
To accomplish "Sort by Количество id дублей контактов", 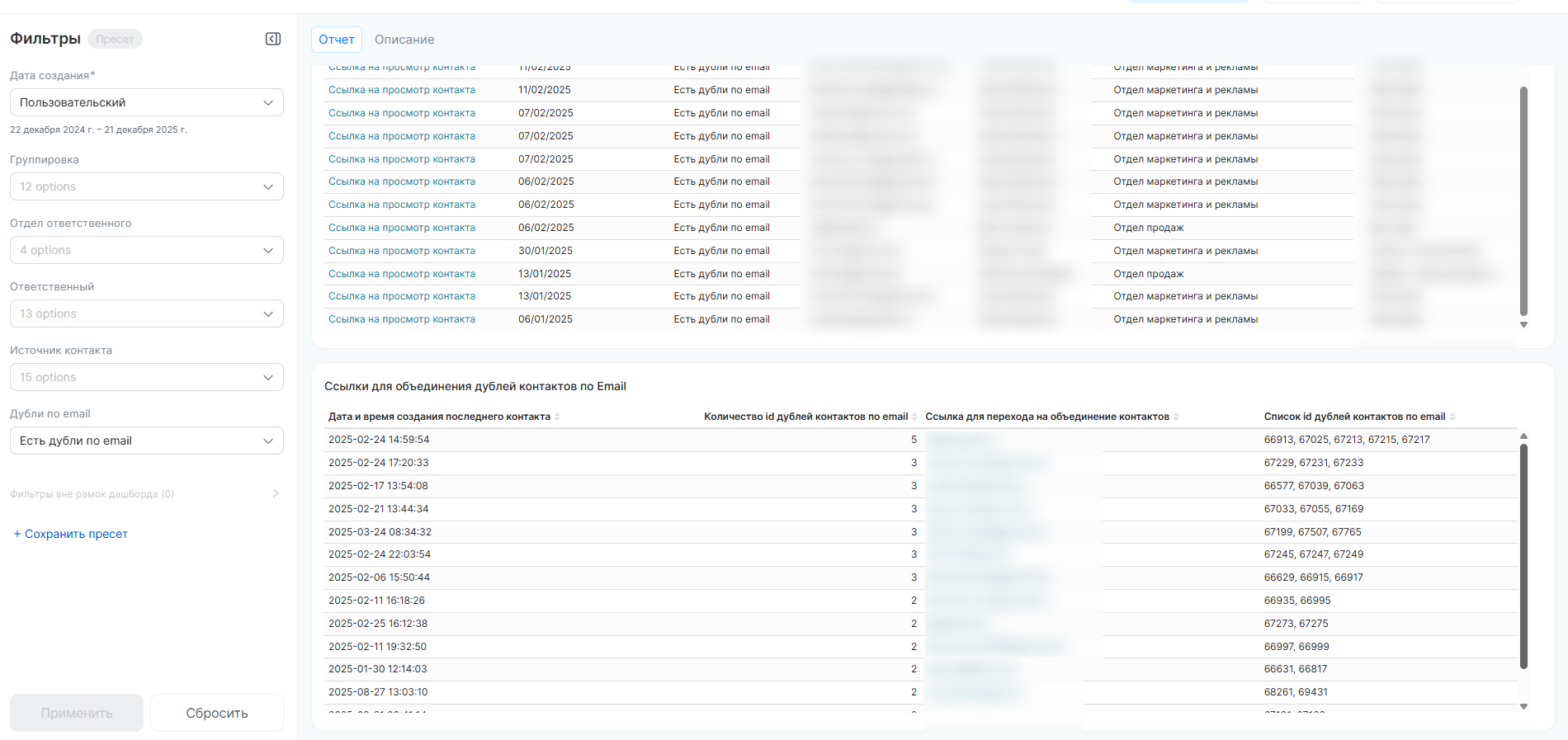I will 914,417.
